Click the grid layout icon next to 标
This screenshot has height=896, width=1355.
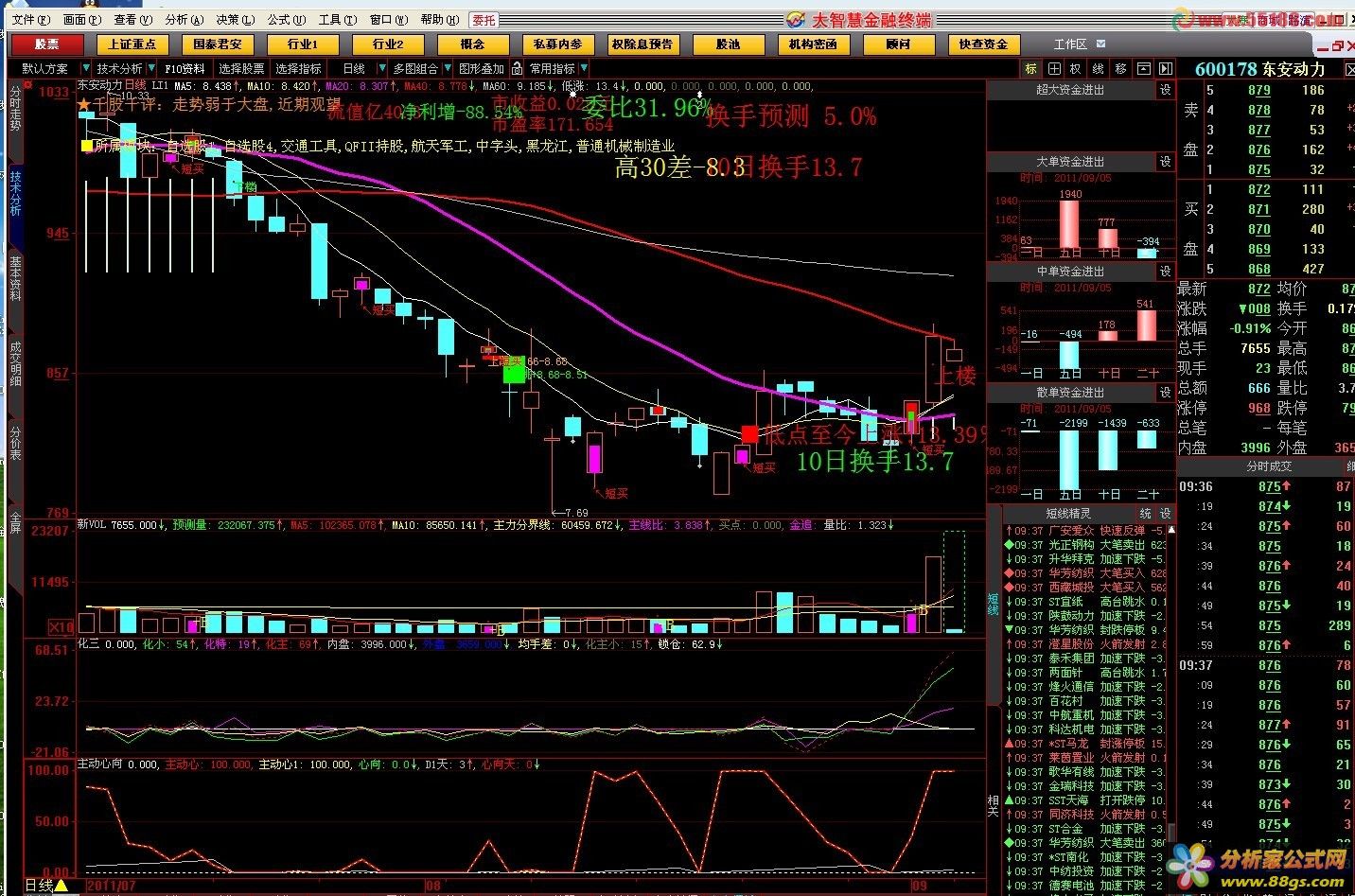pyautogui.click(x=1053, y=68)
